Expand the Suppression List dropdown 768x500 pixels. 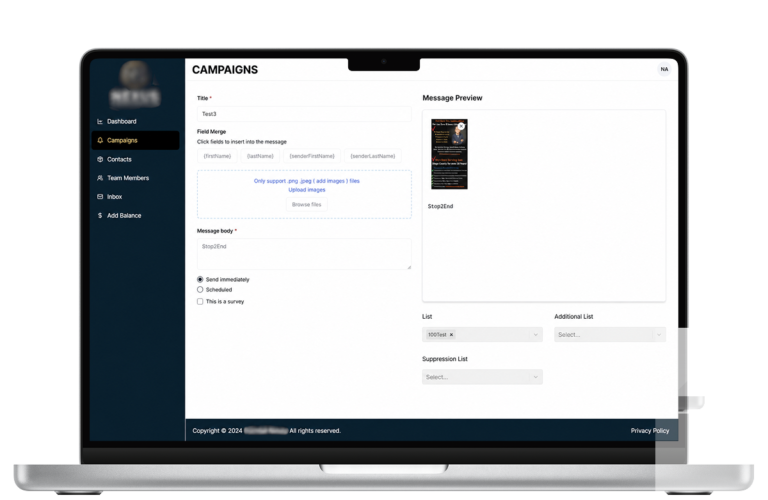482,377
